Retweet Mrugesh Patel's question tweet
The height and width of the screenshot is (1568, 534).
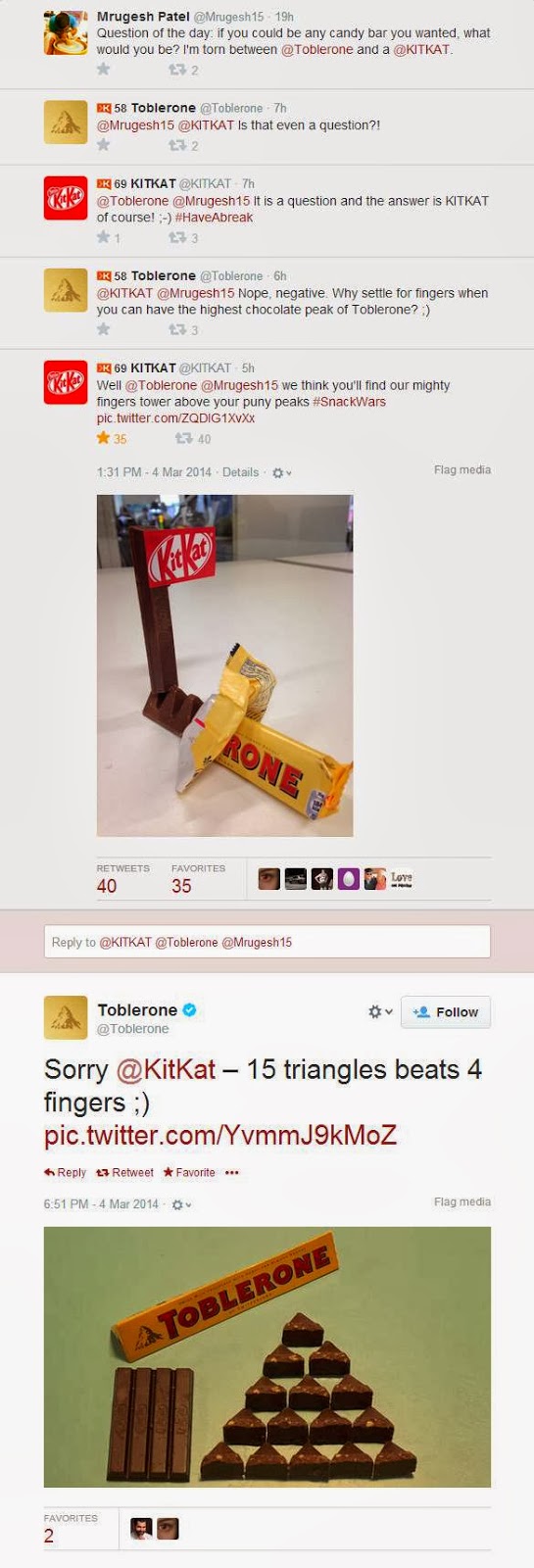click(183, 70)
